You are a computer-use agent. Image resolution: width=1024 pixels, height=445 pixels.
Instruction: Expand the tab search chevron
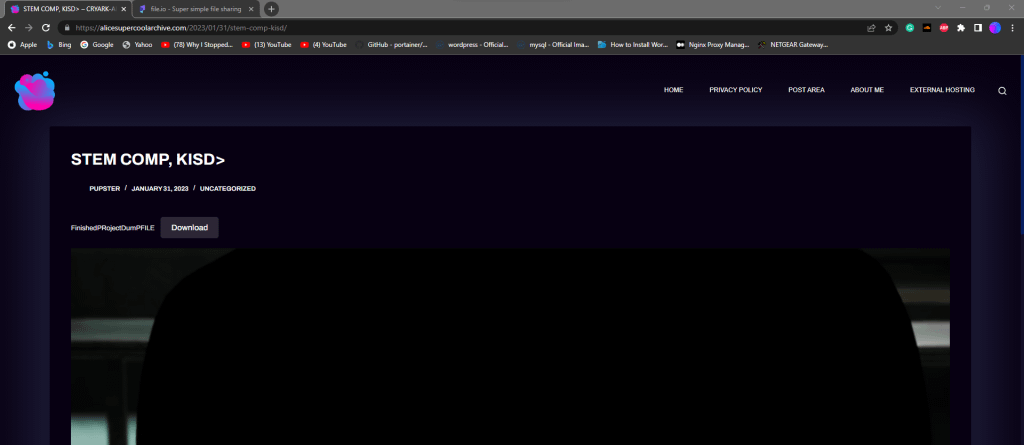937,8
